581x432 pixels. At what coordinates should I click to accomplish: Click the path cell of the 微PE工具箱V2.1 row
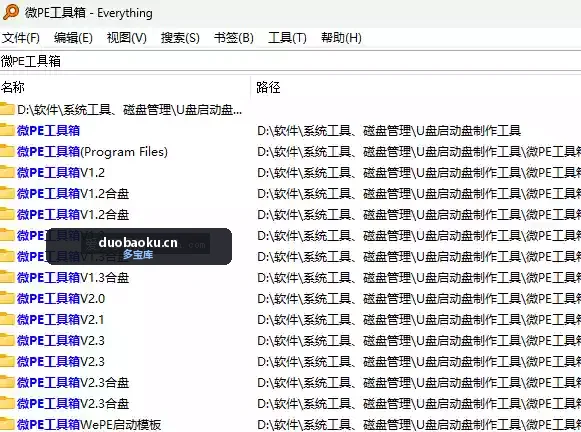click(x=419, y=320)
